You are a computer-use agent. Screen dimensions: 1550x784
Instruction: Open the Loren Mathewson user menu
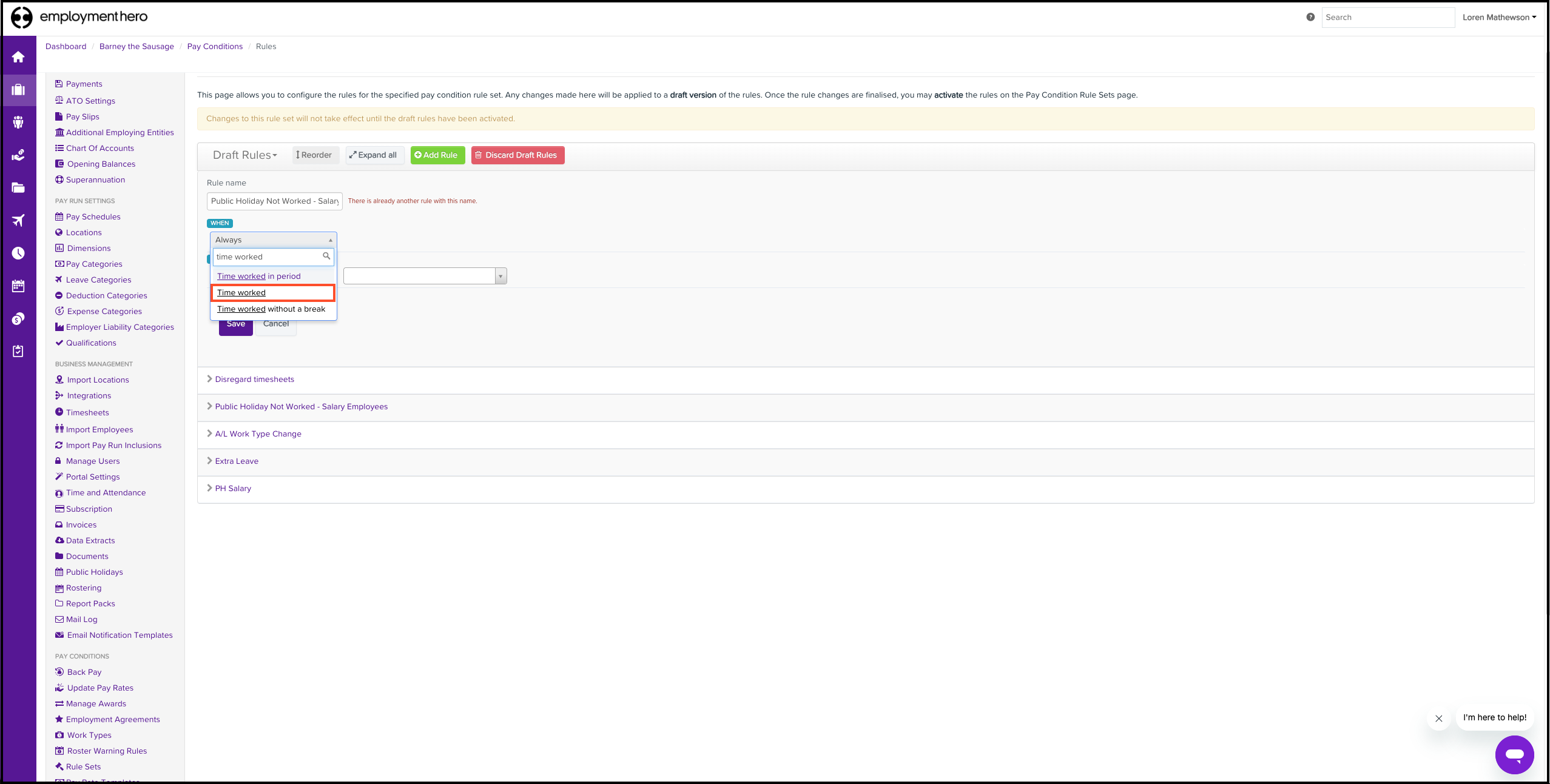tap(1498, 17)
